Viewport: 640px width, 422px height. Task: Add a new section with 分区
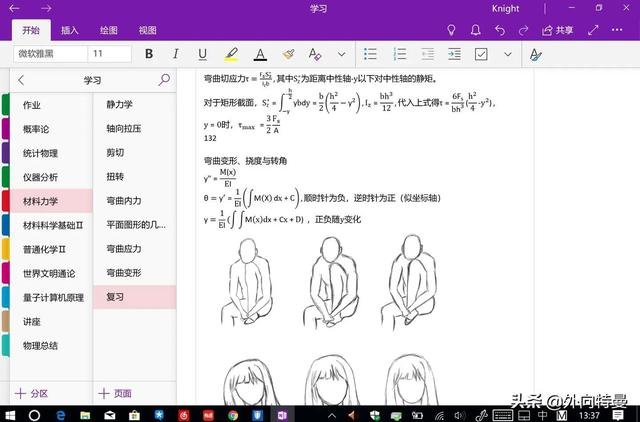32,393
